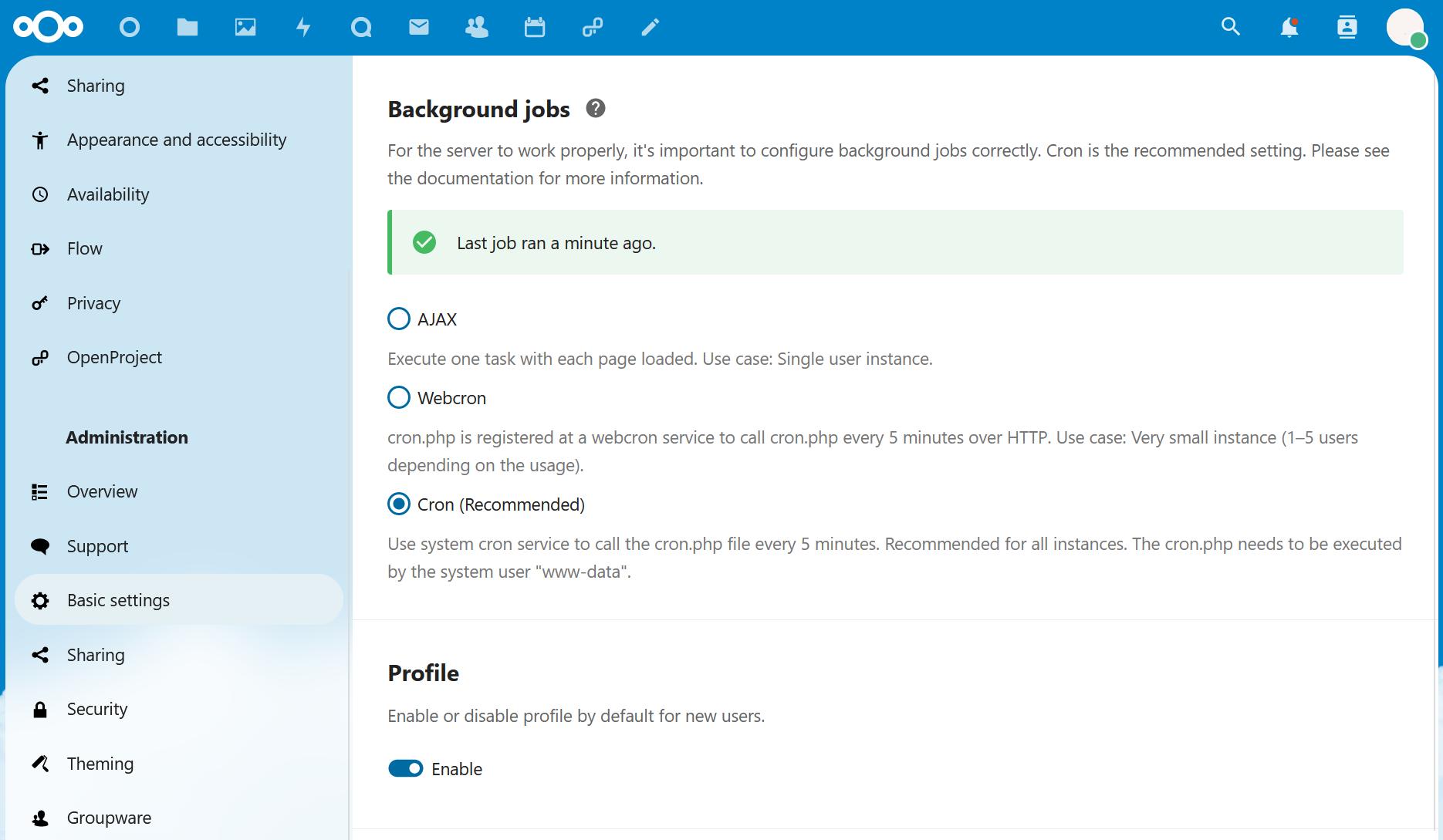Image resolution: width=1443 pixels, height=840 pixels.
Task: Open unified search with the magnifier icon
Action: (x=1230, y=27)
